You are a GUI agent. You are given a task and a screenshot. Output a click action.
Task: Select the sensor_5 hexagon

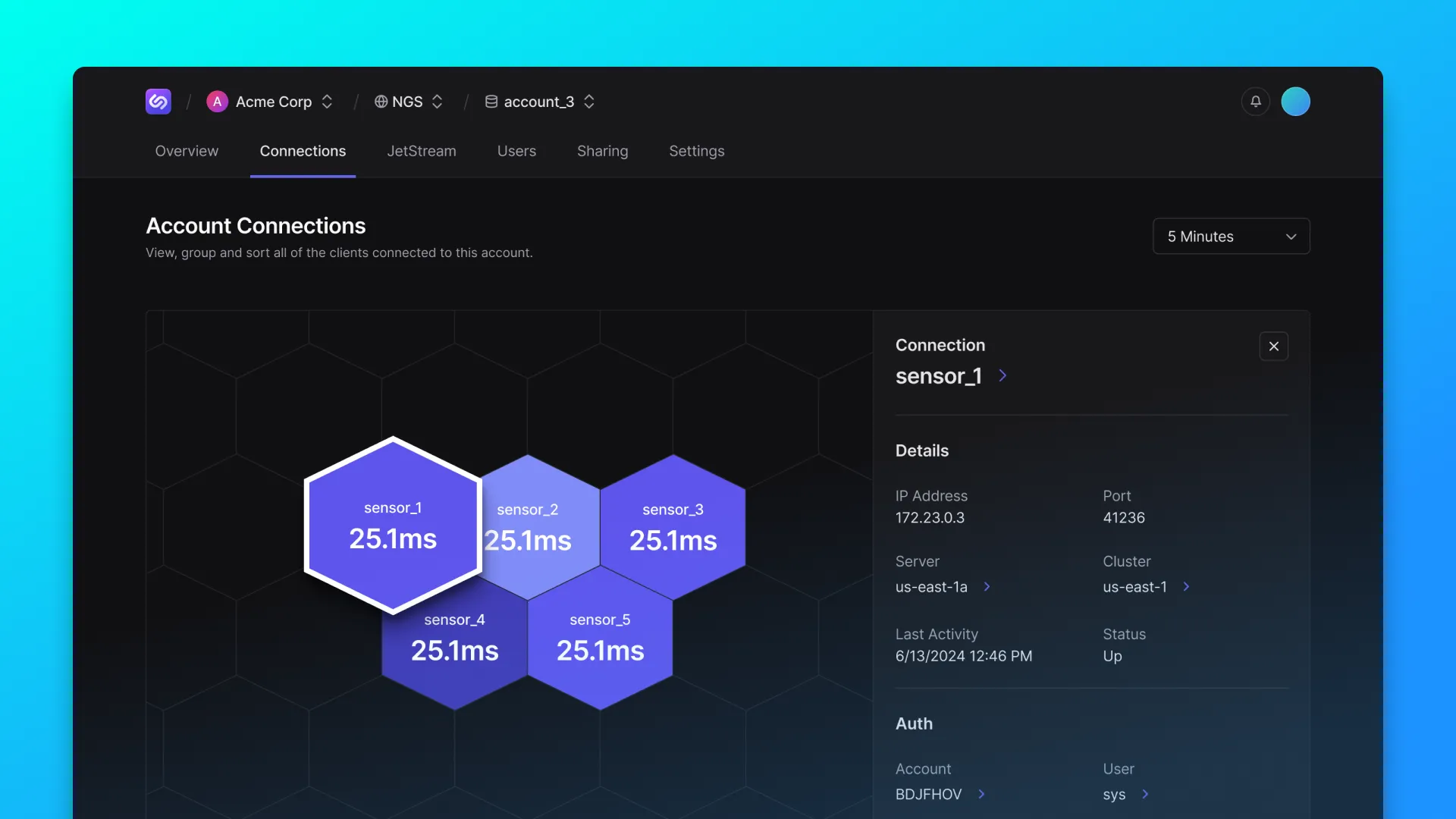[600, 638]
